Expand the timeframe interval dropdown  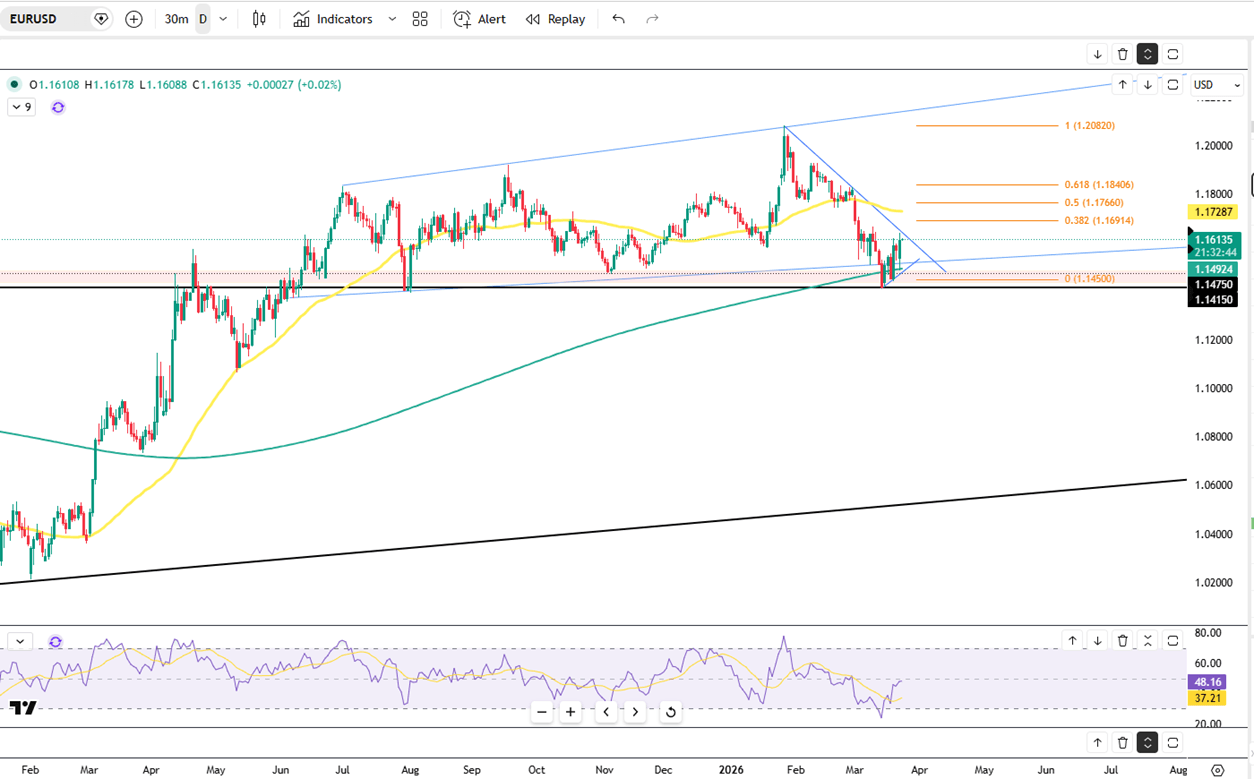(x=223, y=19)
